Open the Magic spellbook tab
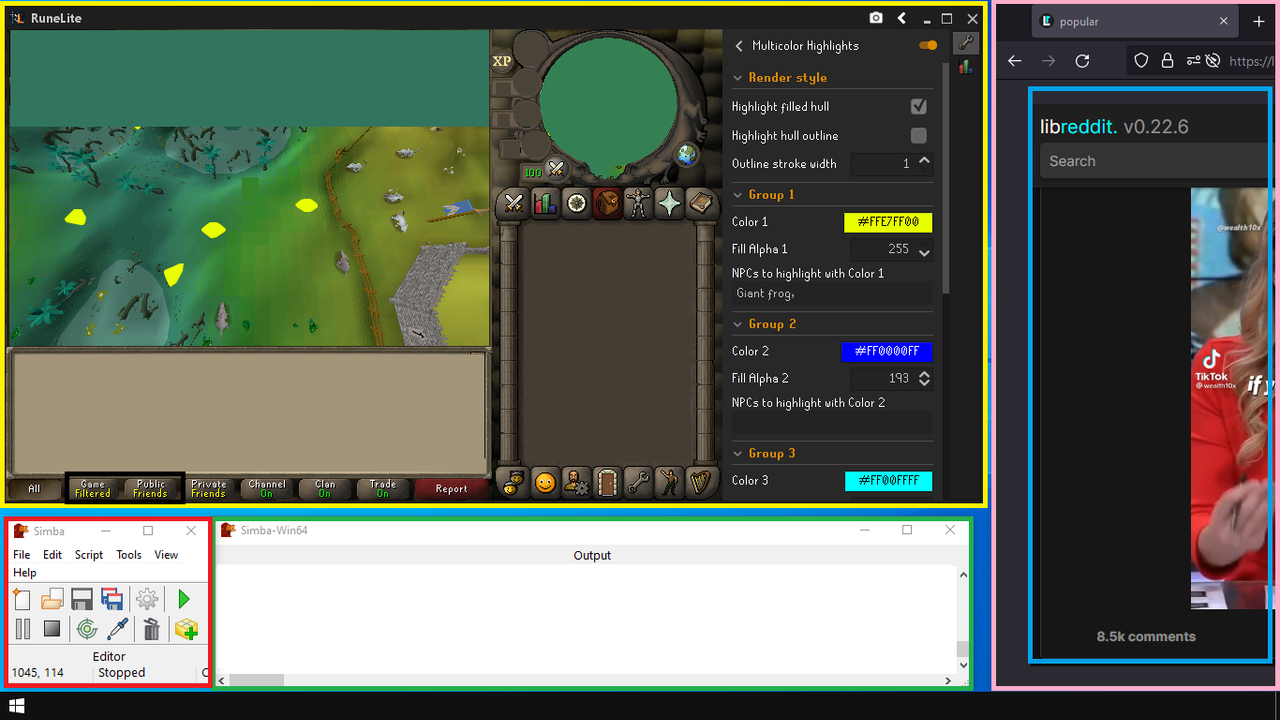 click(x=702, y=204)
